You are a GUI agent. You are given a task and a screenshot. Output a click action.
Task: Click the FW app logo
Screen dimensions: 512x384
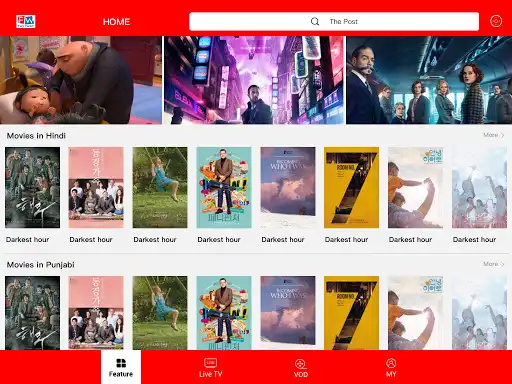(26, 21)
